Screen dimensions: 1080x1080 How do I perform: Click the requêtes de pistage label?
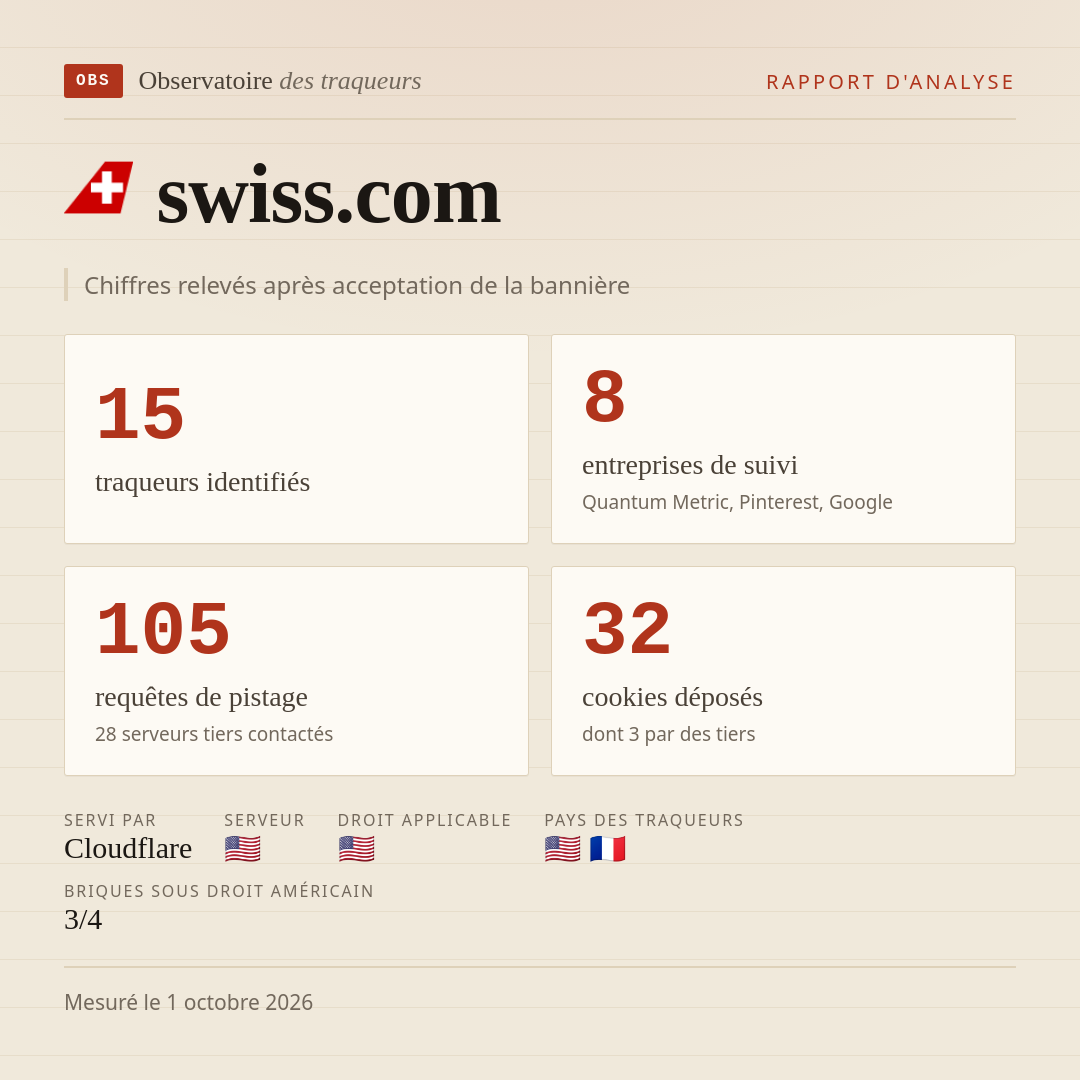(201, 697)
